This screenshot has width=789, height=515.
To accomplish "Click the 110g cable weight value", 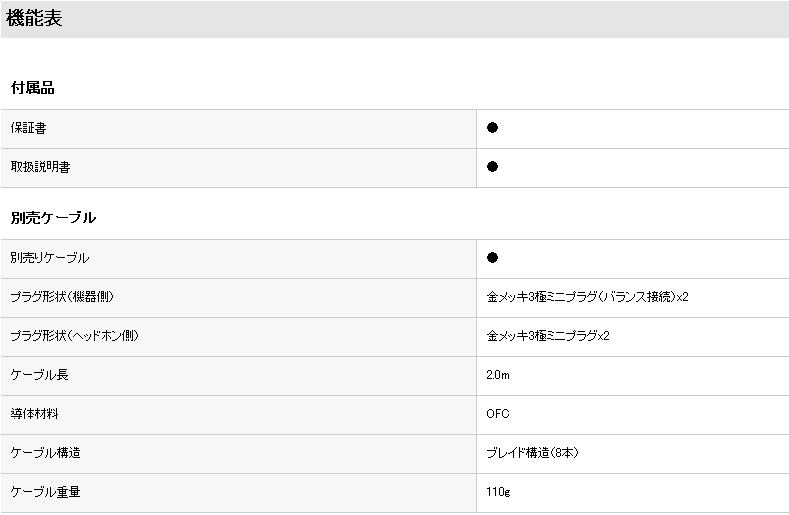I will click(x=498, y=492).
